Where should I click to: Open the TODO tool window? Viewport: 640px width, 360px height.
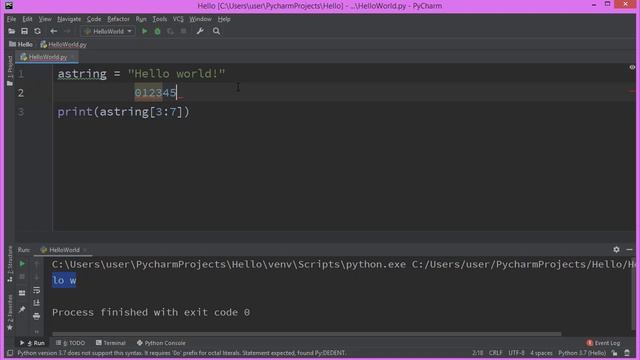pyautogui.click(x=71, y=343)
